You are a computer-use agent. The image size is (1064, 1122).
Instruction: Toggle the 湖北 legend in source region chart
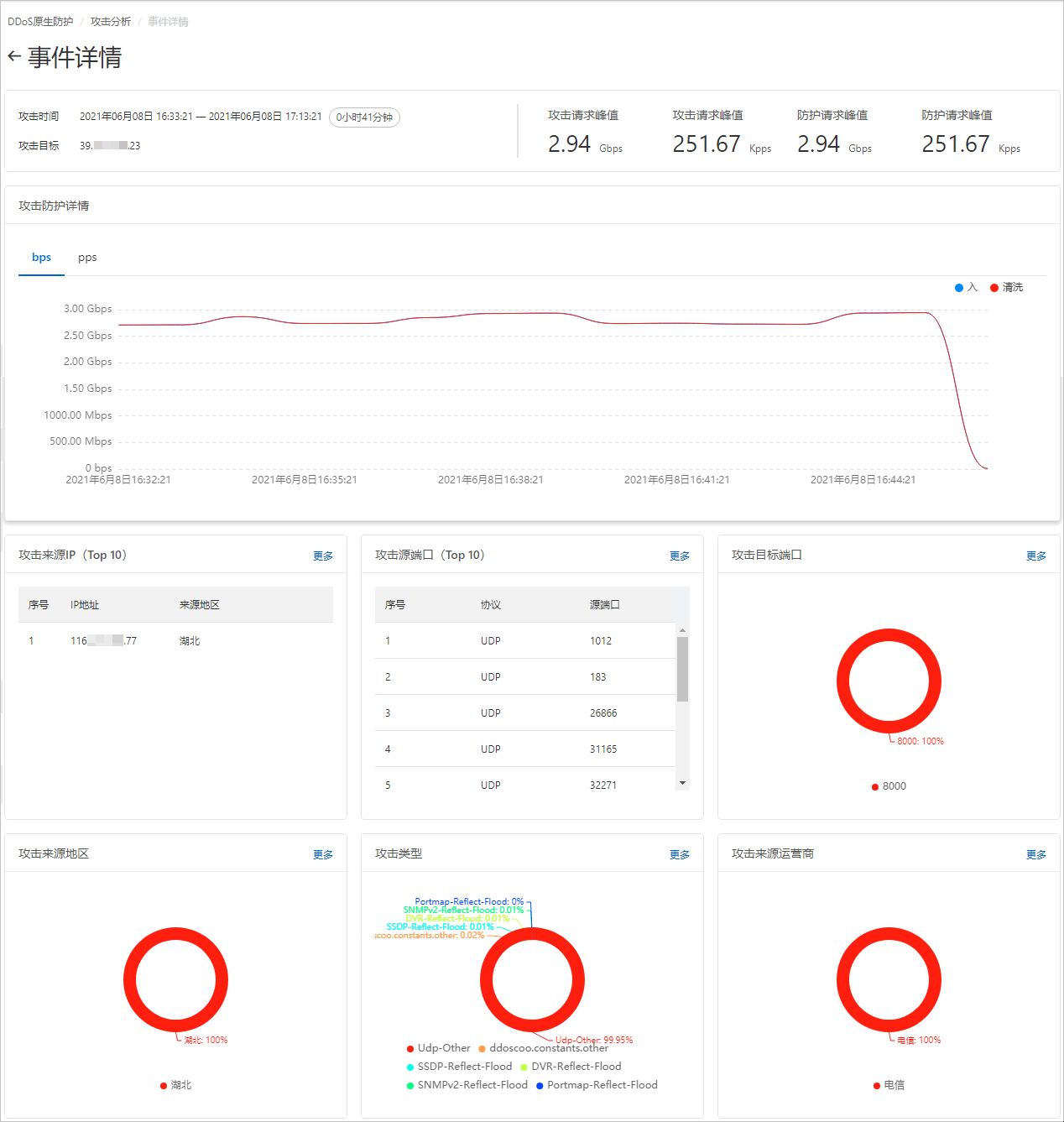point(175,1084)
